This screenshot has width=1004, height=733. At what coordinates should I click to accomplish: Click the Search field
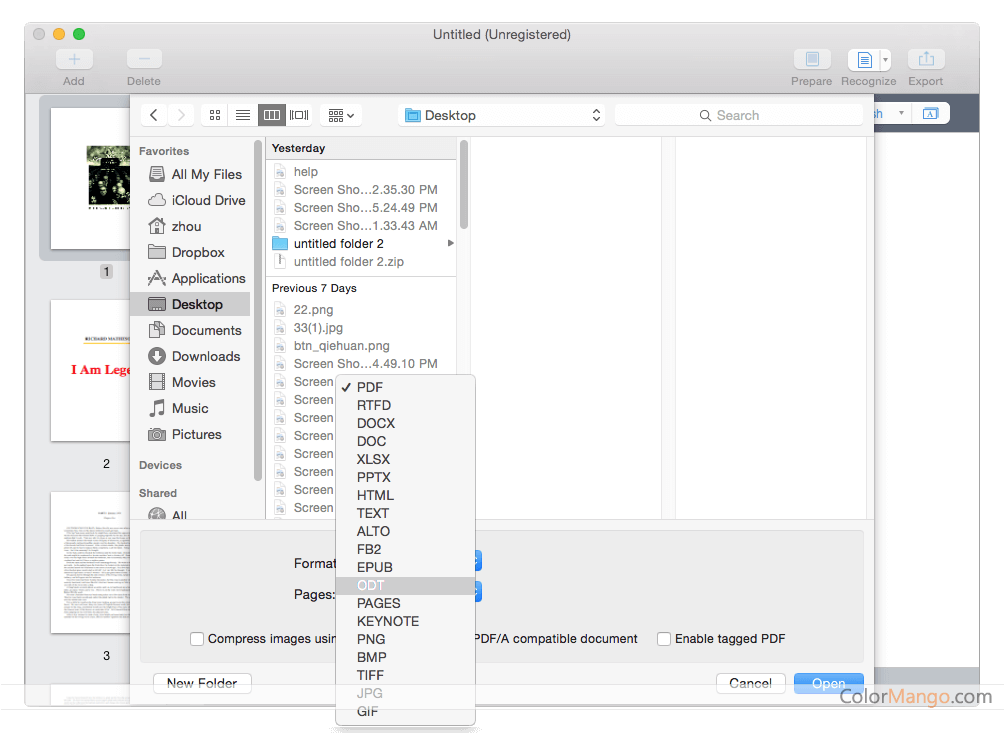pyautogui.click(x=738, y=115)
